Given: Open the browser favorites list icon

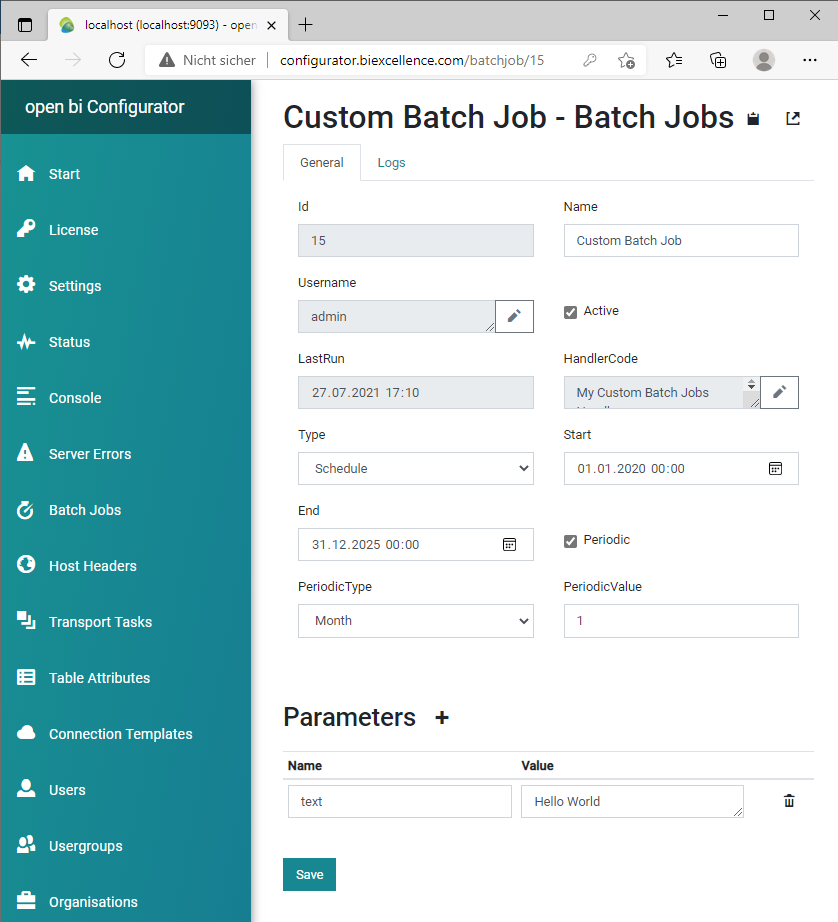Looking at the screenshot, I should coord(674,60).
